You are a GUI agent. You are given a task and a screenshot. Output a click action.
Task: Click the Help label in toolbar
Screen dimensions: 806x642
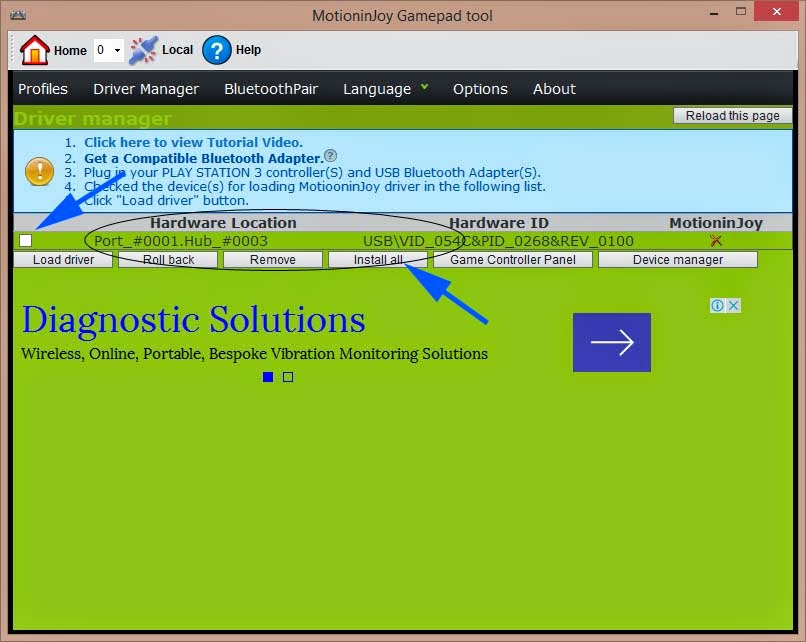248,50
